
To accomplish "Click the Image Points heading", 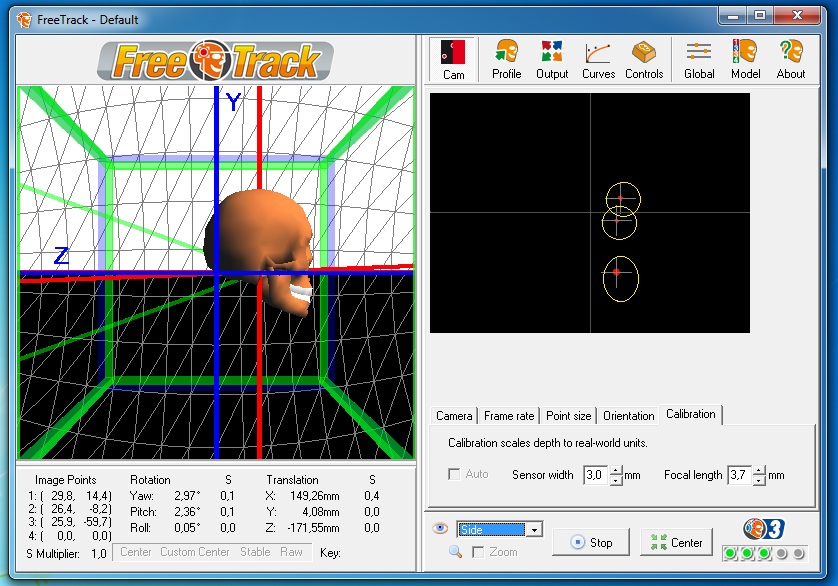I will (66, 480).
